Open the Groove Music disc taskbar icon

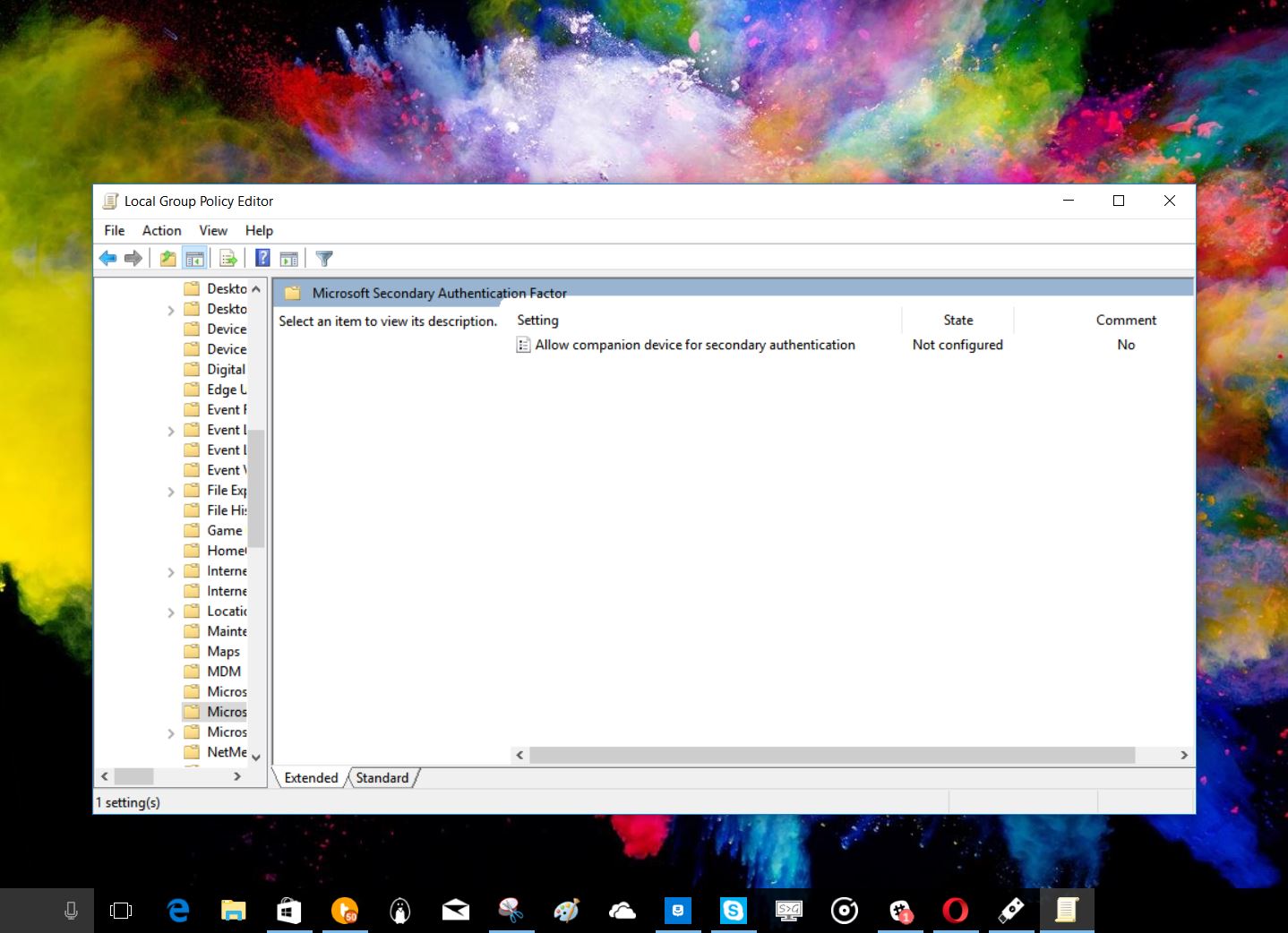pos(844,911)
